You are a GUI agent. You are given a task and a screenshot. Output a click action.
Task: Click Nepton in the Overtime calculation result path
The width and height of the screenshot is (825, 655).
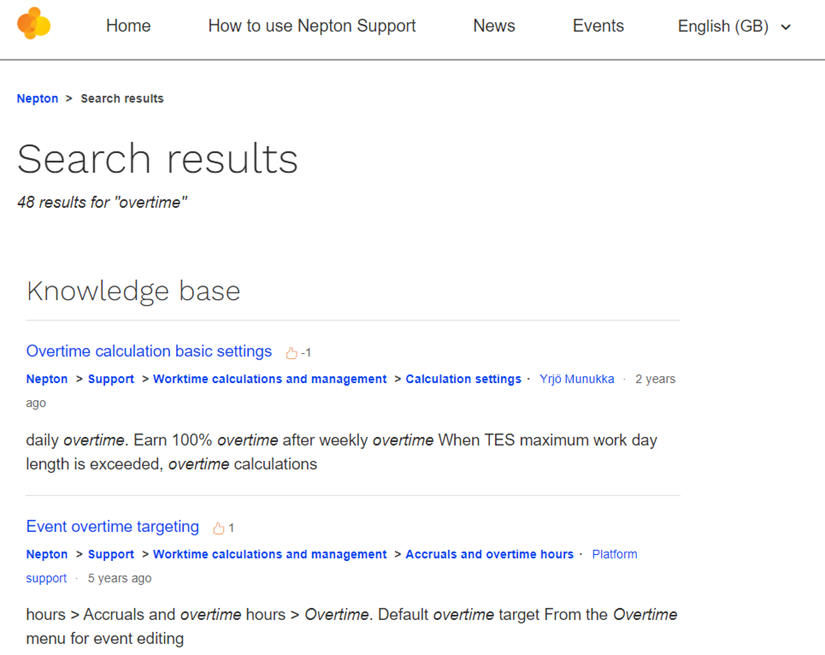[x=47, y=379]
